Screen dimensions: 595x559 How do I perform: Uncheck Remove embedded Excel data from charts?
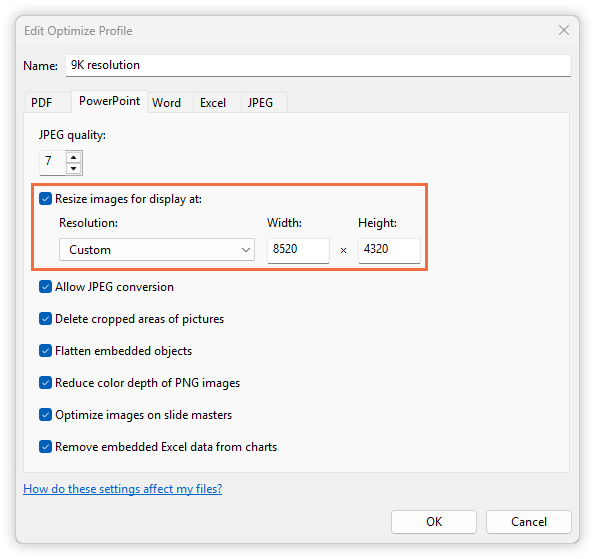point(45,446)
